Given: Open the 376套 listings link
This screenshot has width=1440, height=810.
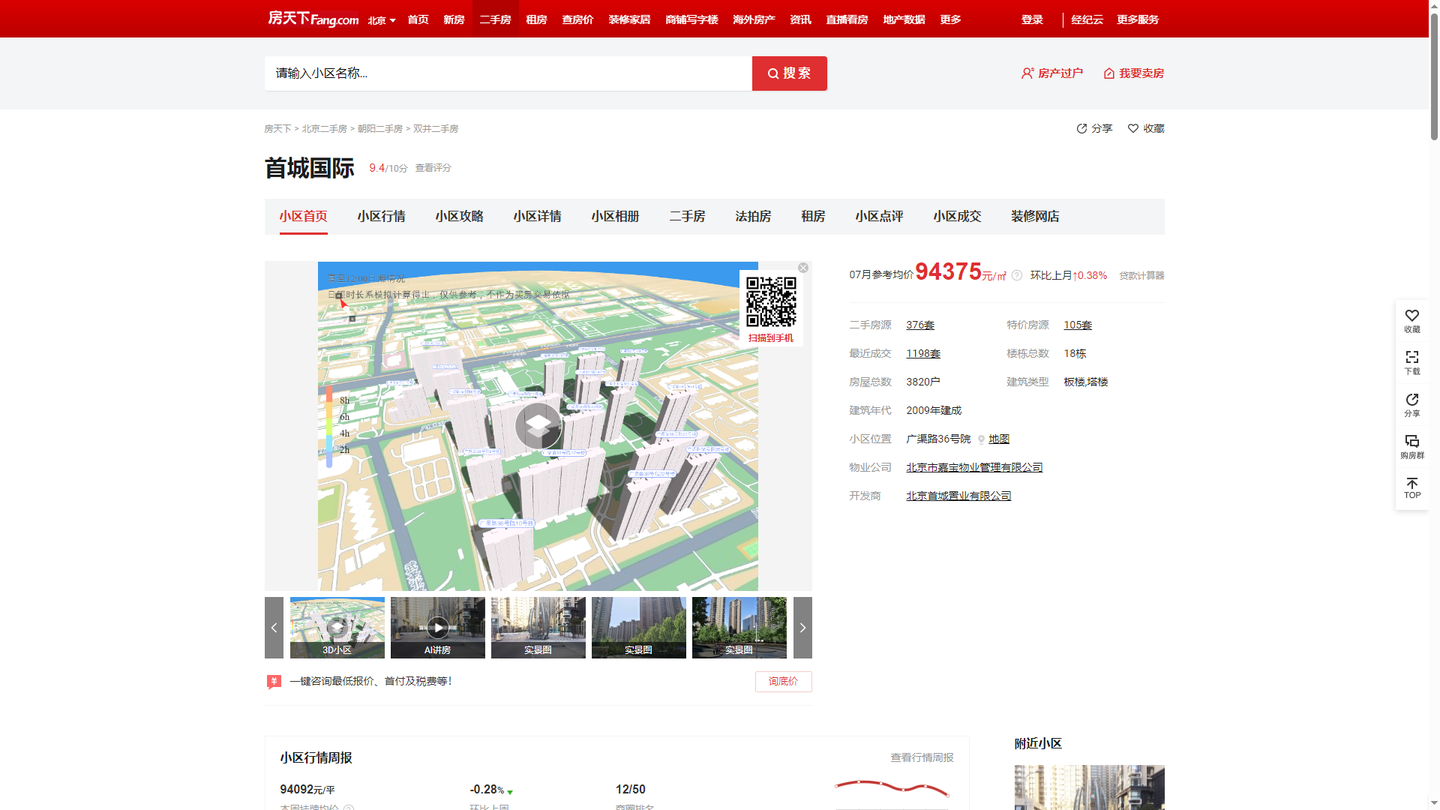Looking at the screenshot, I should click(920, 325).
